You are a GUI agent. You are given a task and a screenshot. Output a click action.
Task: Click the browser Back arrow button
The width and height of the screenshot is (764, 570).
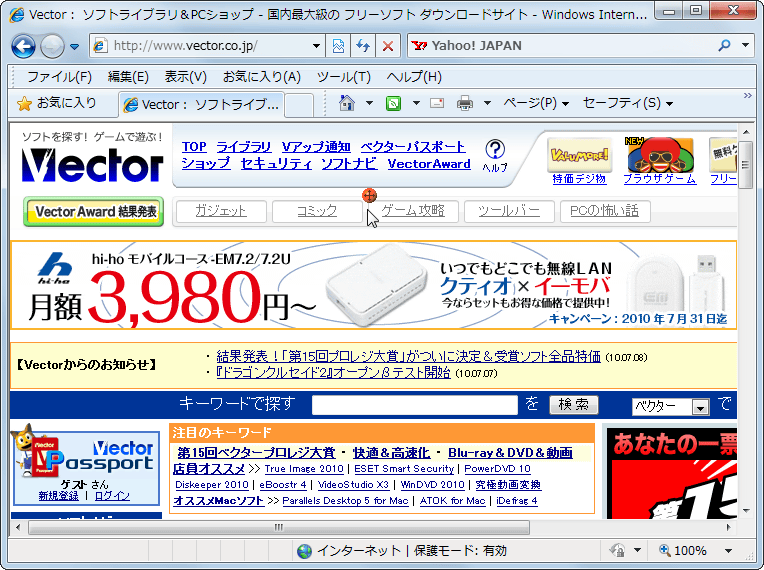[23, 46]
